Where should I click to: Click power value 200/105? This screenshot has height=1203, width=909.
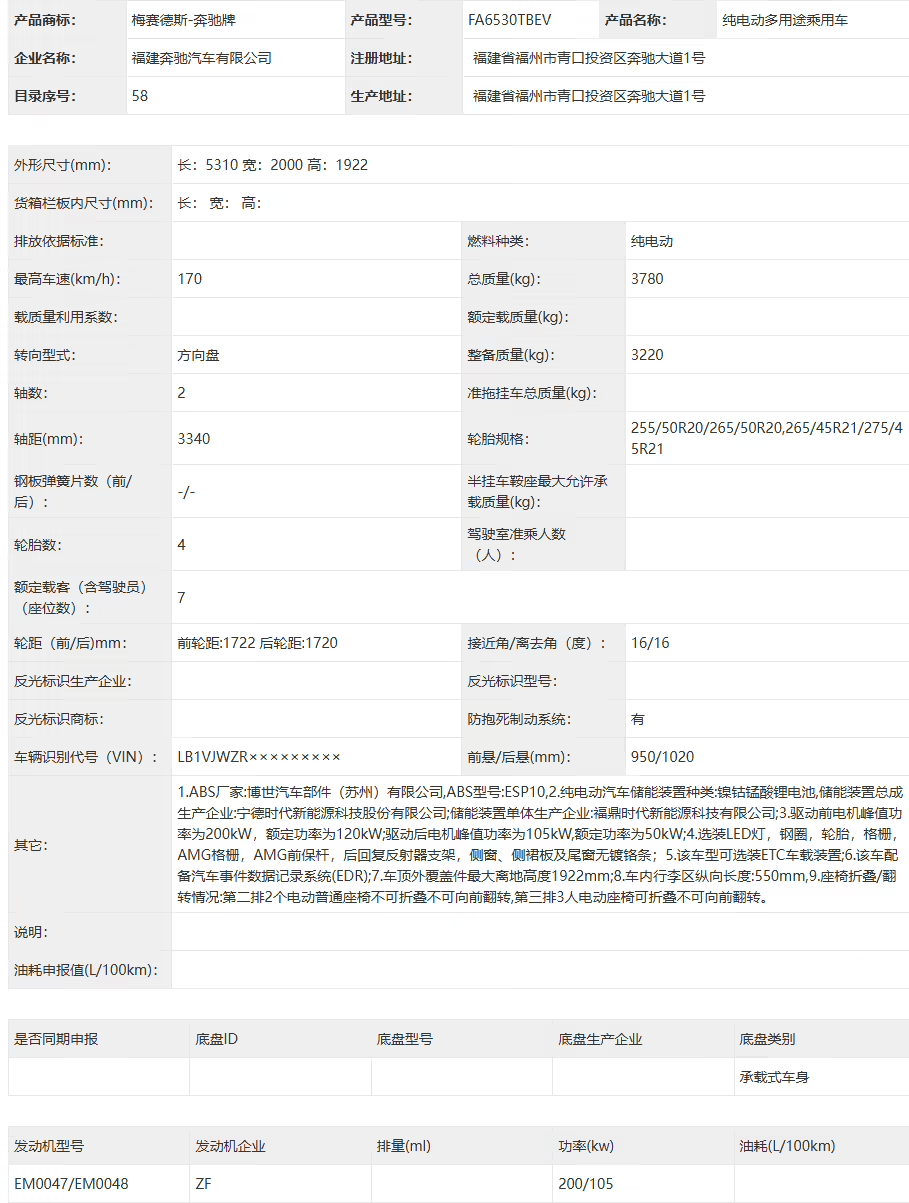pos(586,1184)
